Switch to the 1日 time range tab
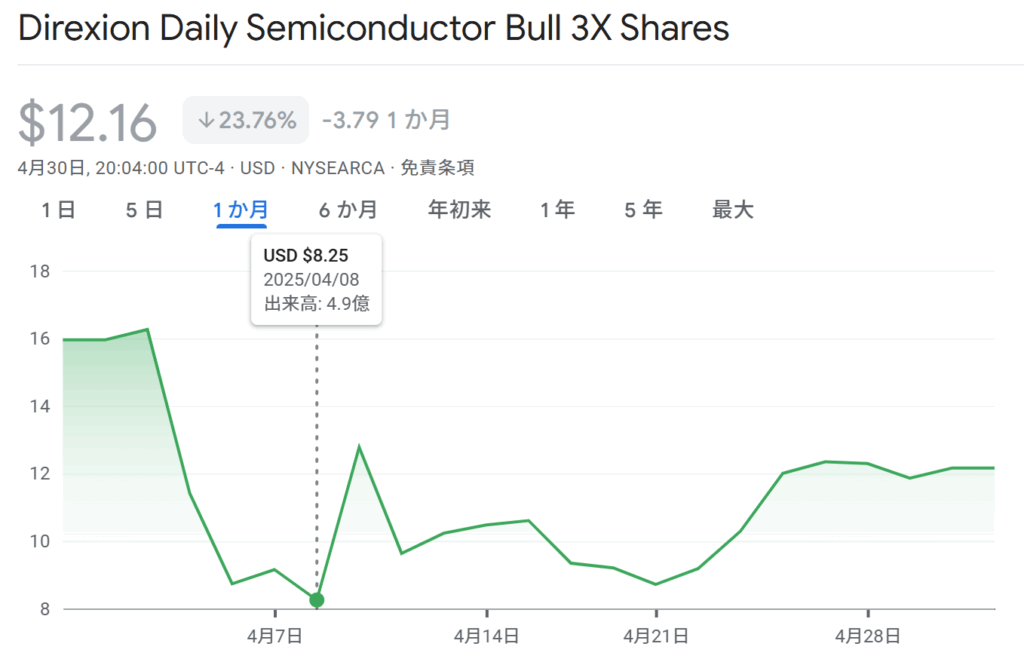 pos(58,210)
